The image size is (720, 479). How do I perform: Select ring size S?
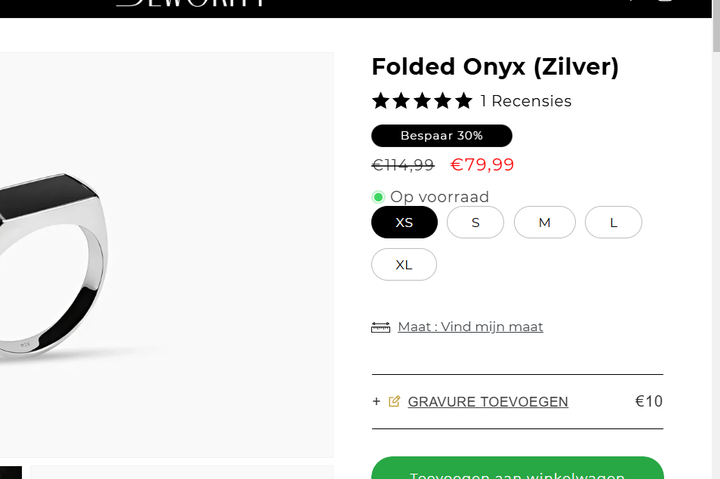[x=475, y=222]
